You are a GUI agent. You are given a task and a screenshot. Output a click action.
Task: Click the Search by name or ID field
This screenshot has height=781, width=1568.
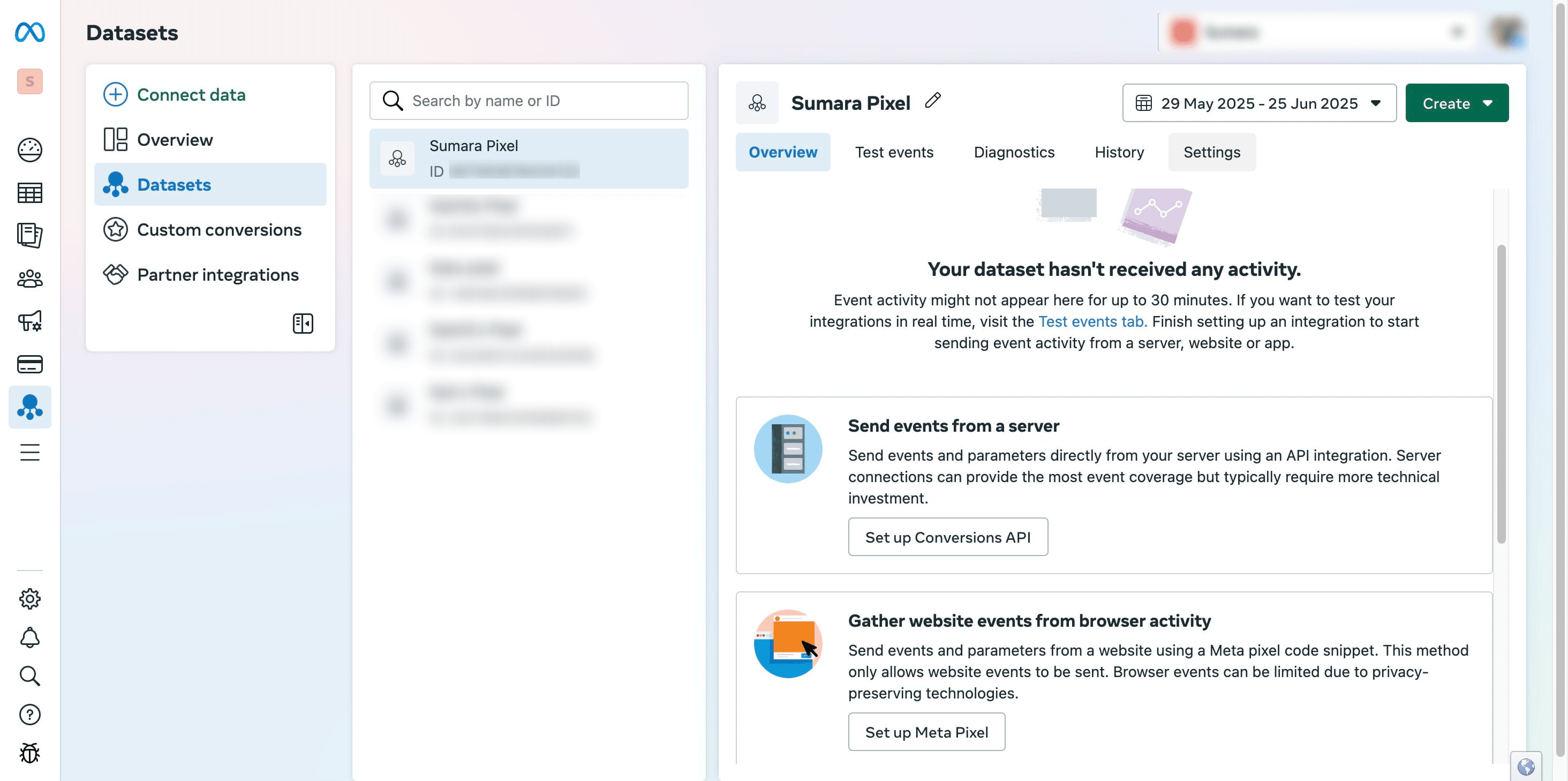click(529, 101)
